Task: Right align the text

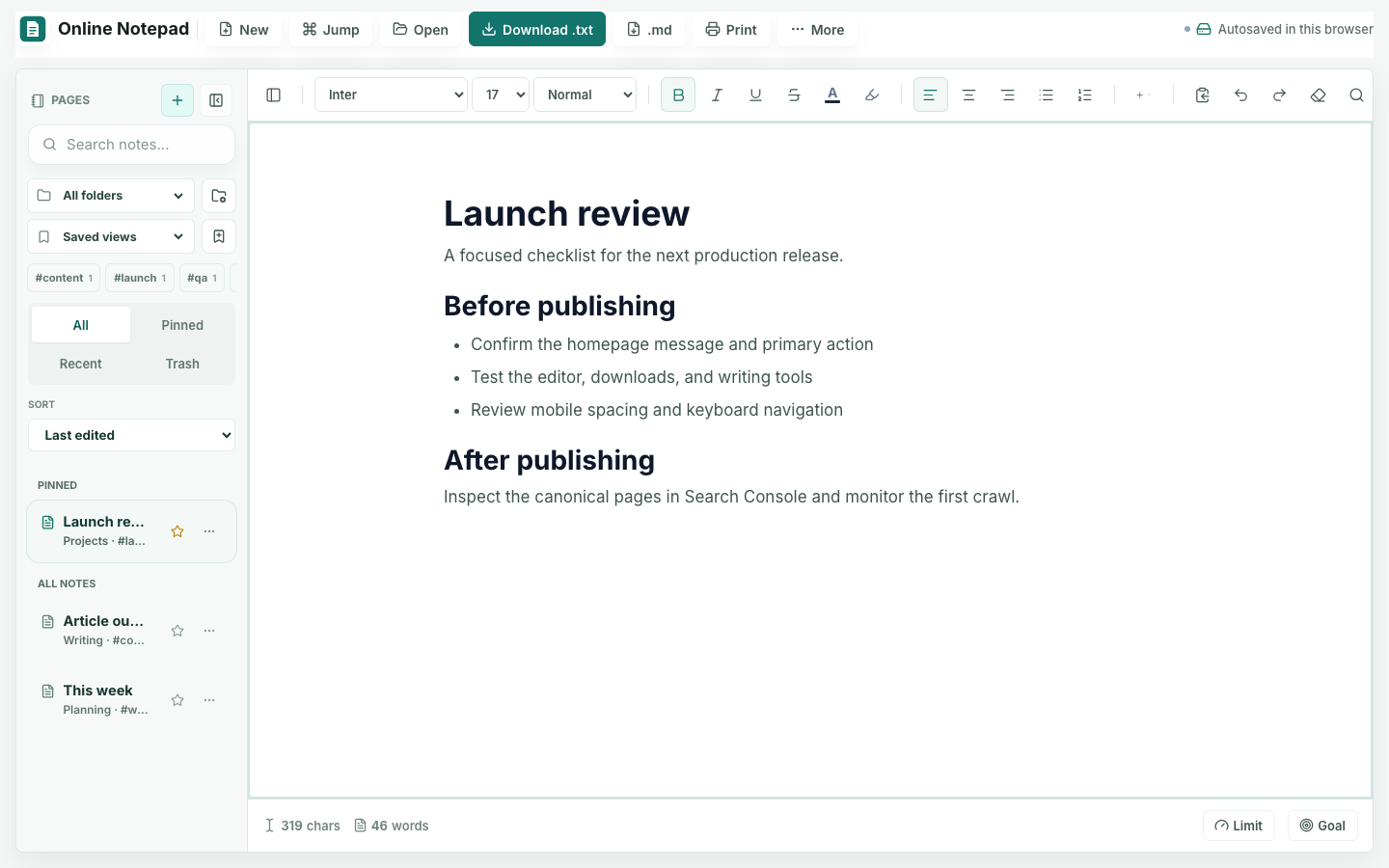Action: click(1008, 95)
